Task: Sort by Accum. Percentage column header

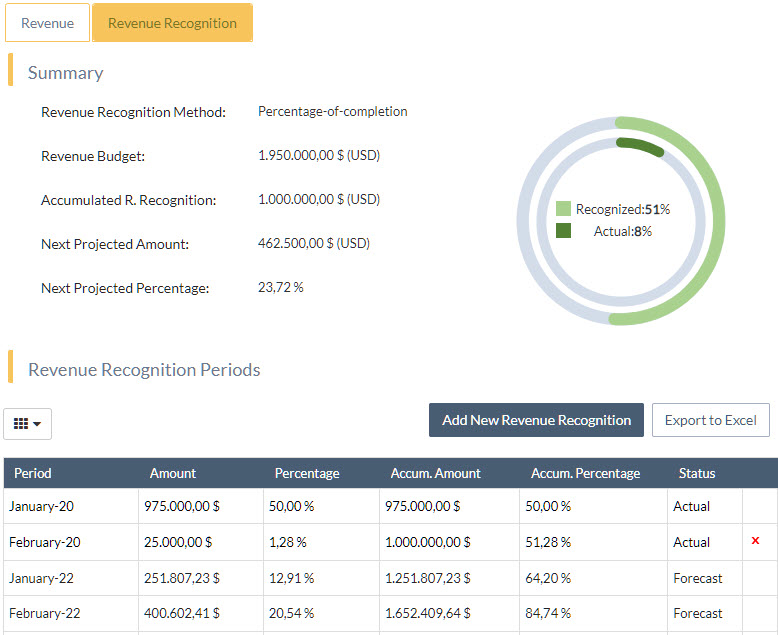Action: coord(585,473)
